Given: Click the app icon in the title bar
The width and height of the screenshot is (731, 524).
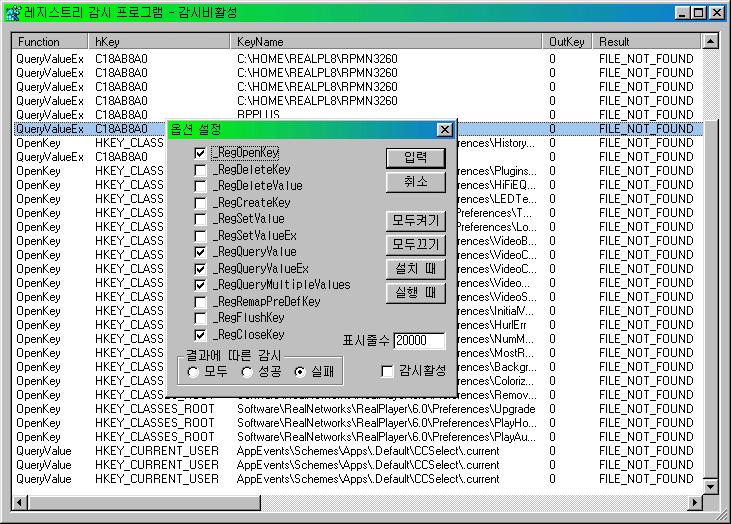Looking at the screenshot, I should tap(13, 13).
